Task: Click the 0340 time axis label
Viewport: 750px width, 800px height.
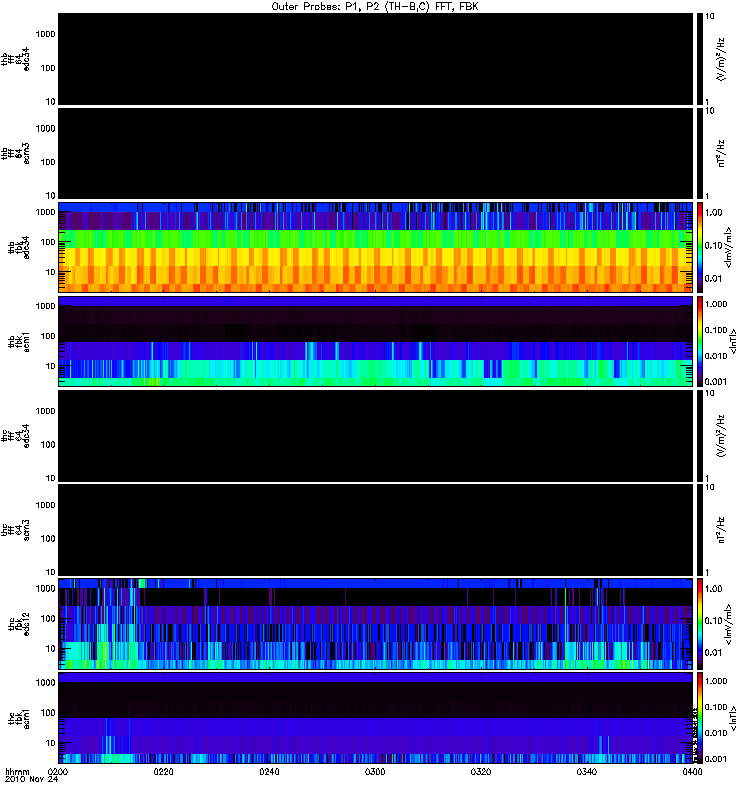Action: [586, 771]
